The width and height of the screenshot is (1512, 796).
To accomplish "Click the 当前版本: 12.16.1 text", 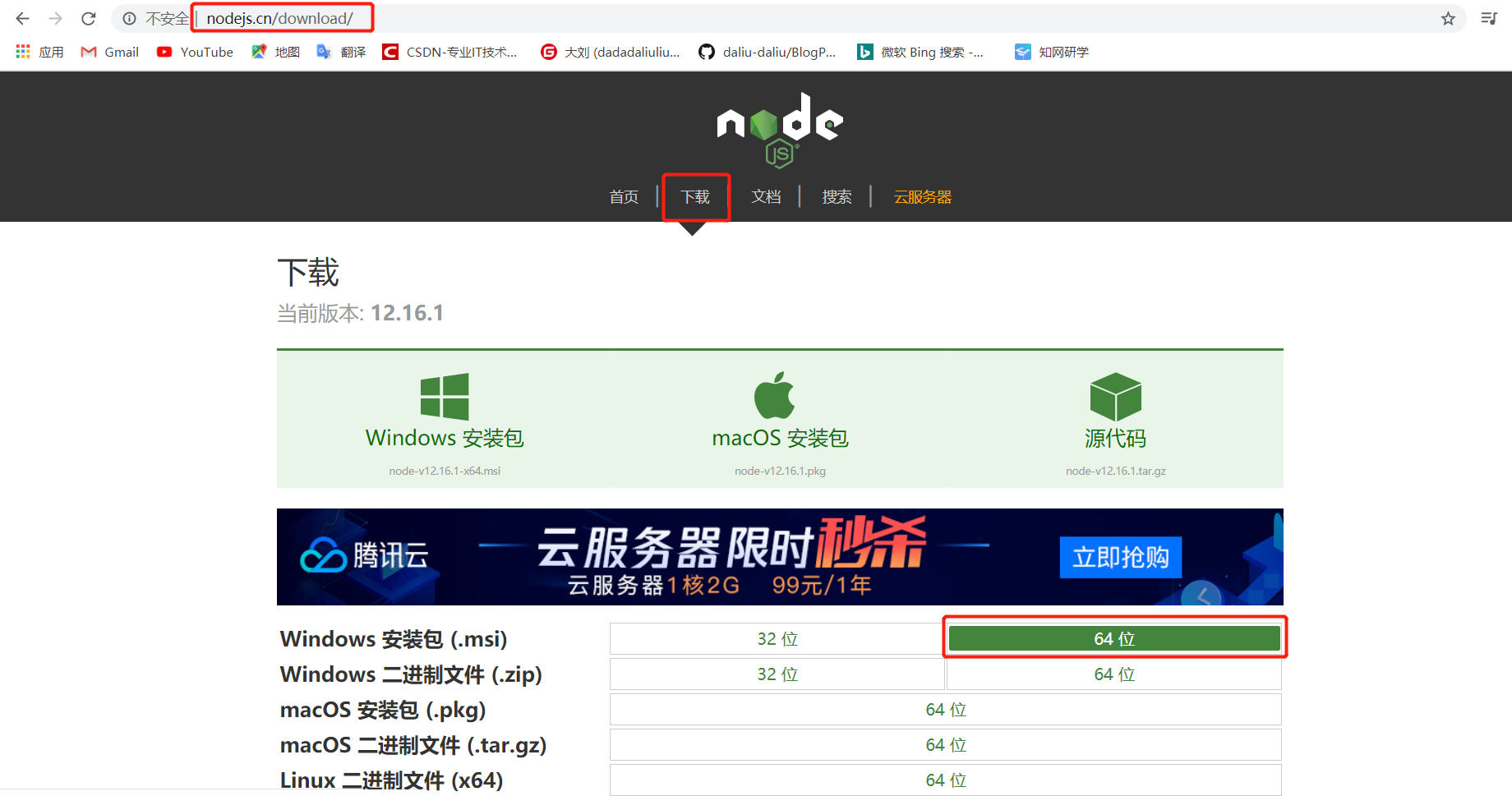I will 361,313.
